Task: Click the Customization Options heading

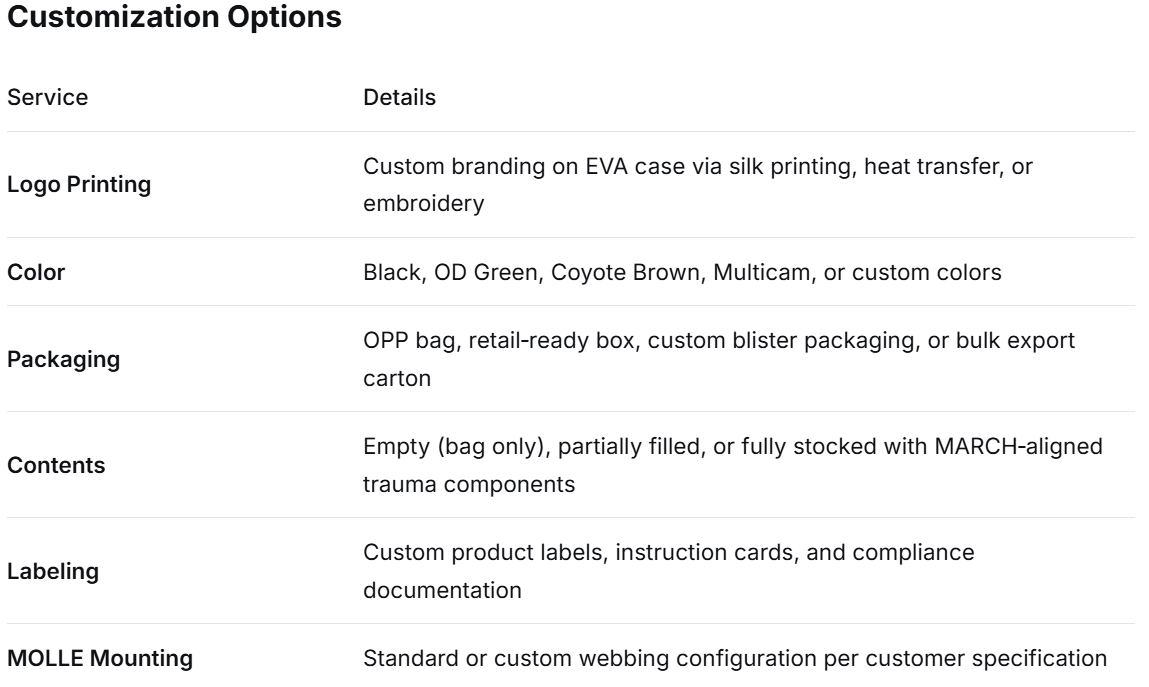Action: [x=174, y=17]
